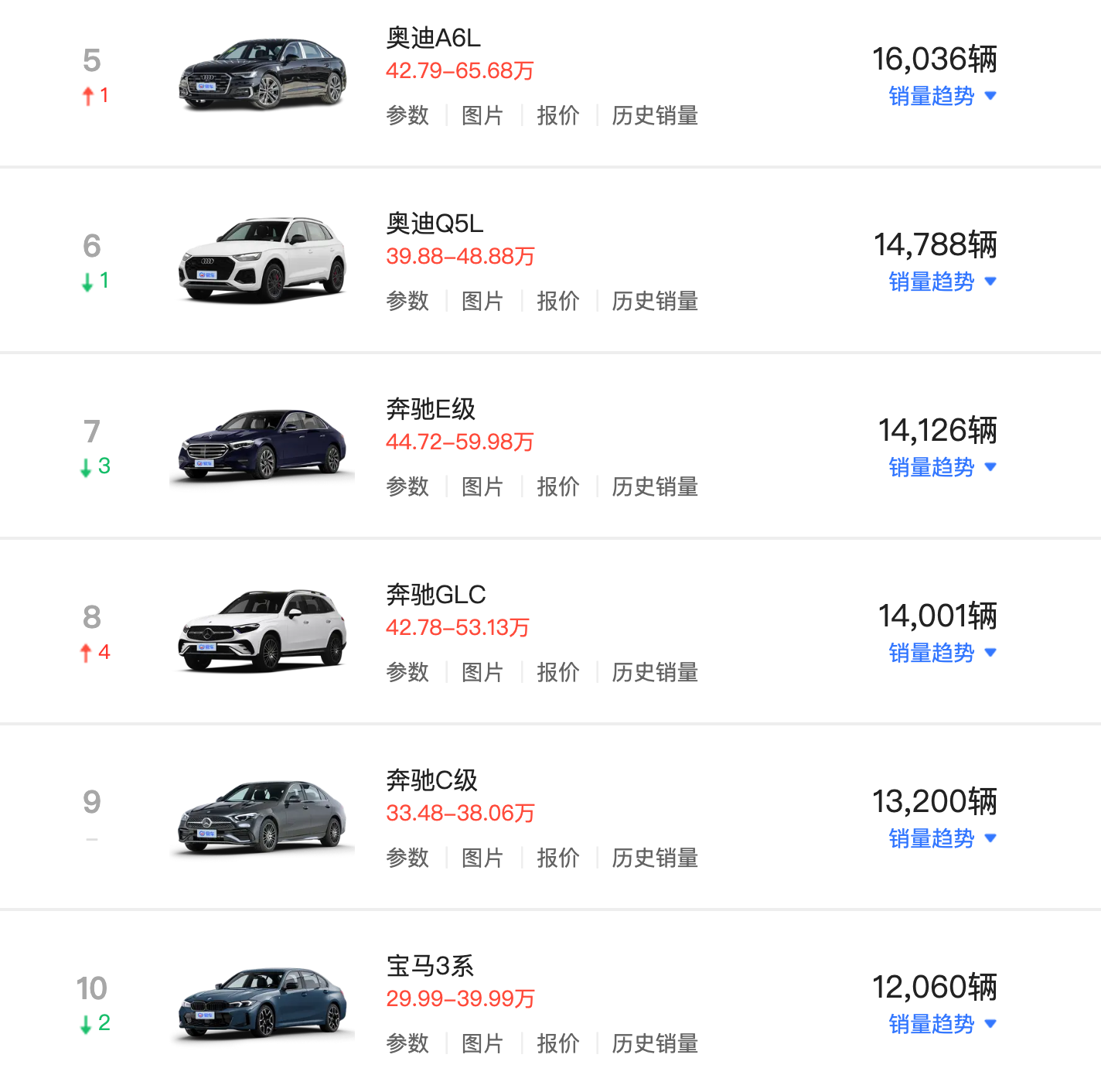Expand the BMW 3 Series sales trend dropdown
This screenshot has height=1092, width=1101.
942,1025
